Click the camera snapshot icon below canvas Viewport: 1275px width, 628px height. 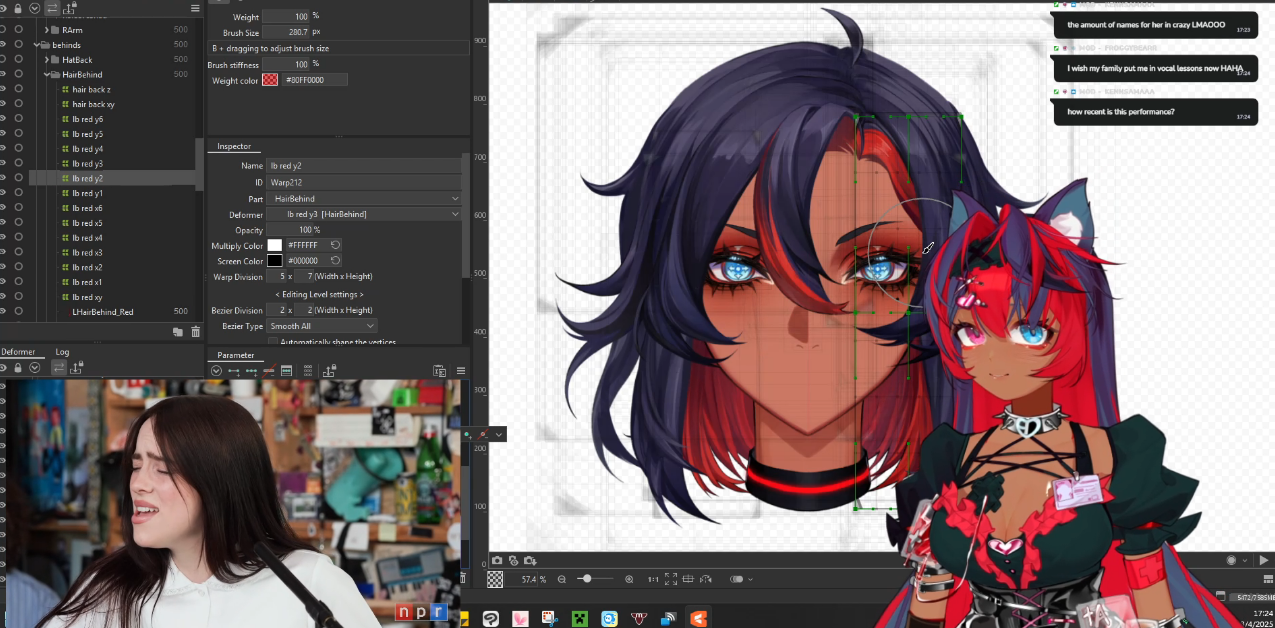coord(497,561)
